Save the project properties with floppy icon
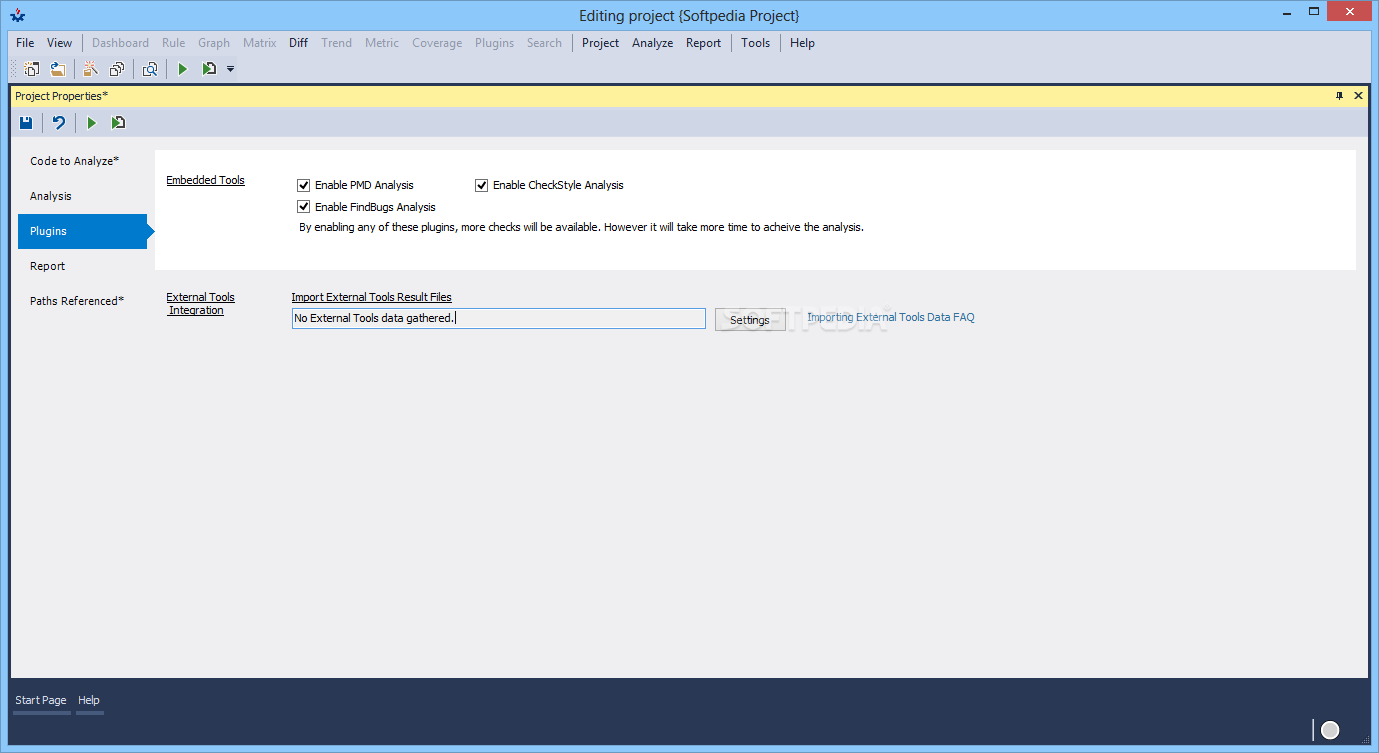Image resolution: width=1379 pixels, height=753 pixels. [x=26, y=123]
